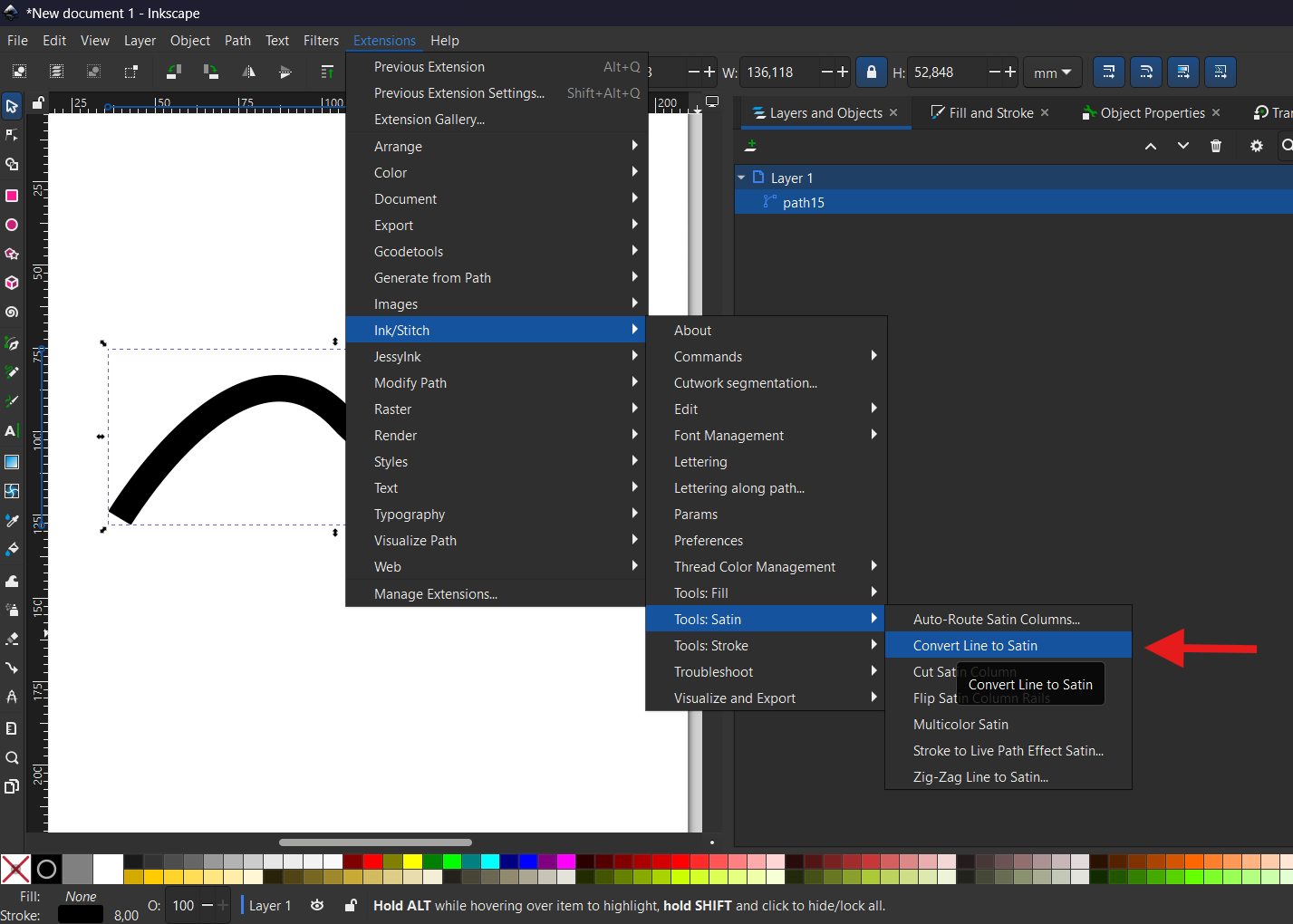This screenshot has width=1293, height=924.
Task: Select the Dropper color picker tool
Action: point(12,521)
